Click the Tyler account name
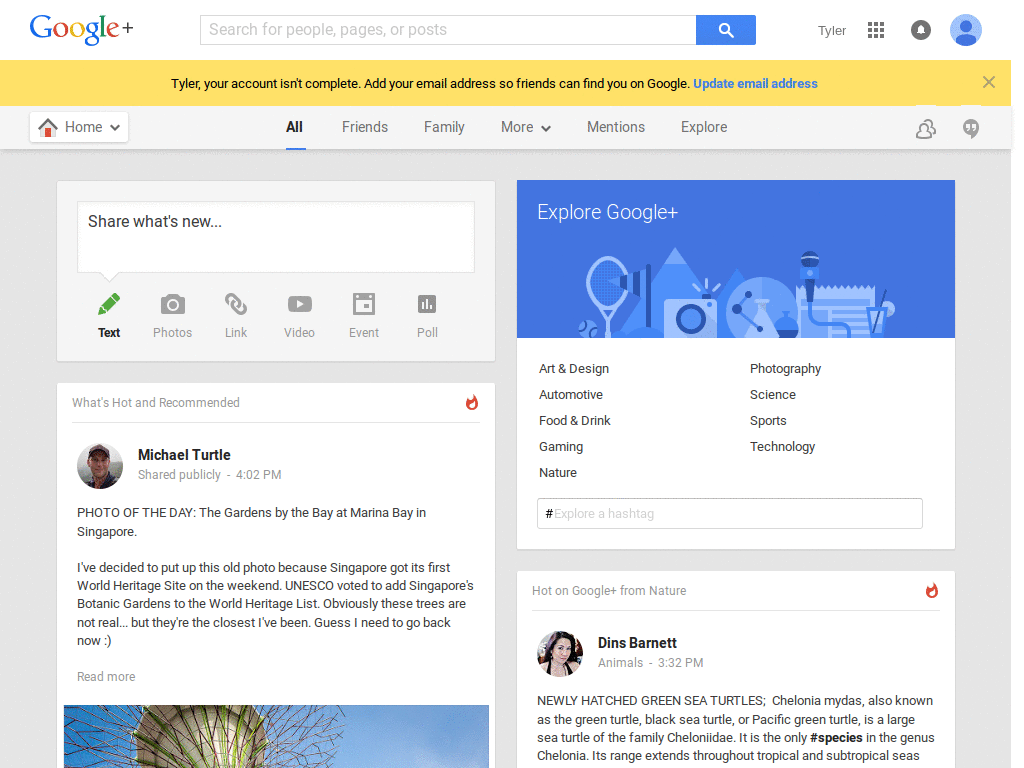The image size is (1024, 768). pyautogui.click(x=832, y=31)
